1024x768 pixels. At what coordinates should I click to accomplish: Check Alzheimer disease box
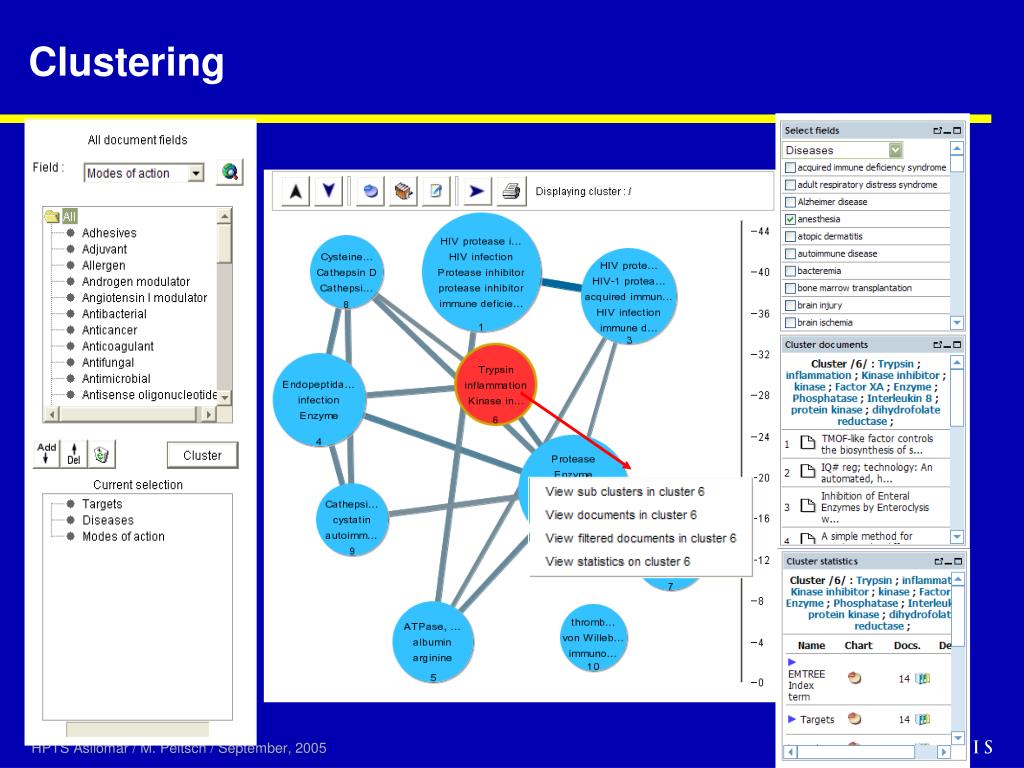790,202
